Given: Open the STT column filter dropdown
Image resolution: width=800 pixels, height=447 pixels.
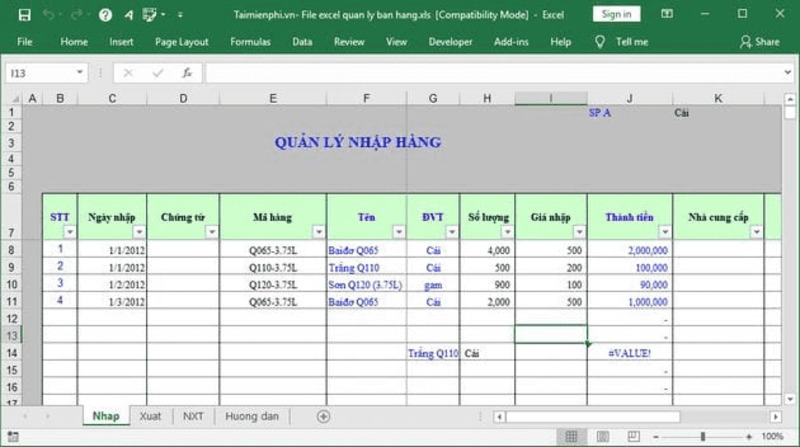Looking at the screenshot, I should pos(70,232).
